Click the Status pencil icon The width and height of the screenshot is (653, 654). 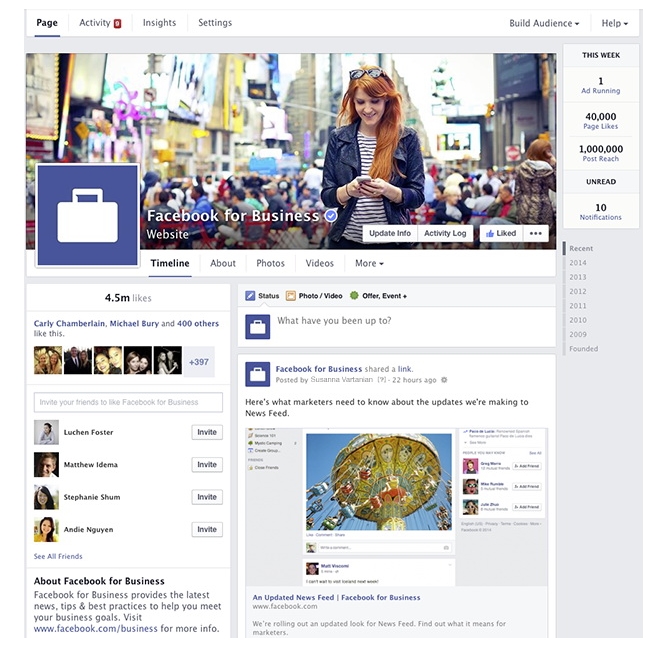[x=250, y=296]
